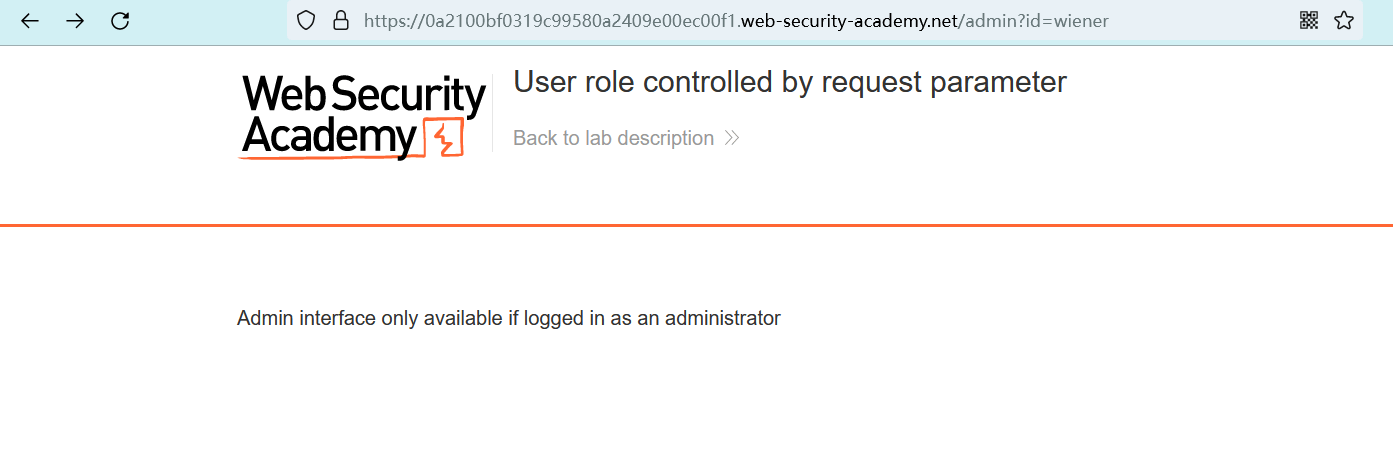Click the Web Security Academy logo
The height and width of the screenshot is (454, 1393).
363,116
